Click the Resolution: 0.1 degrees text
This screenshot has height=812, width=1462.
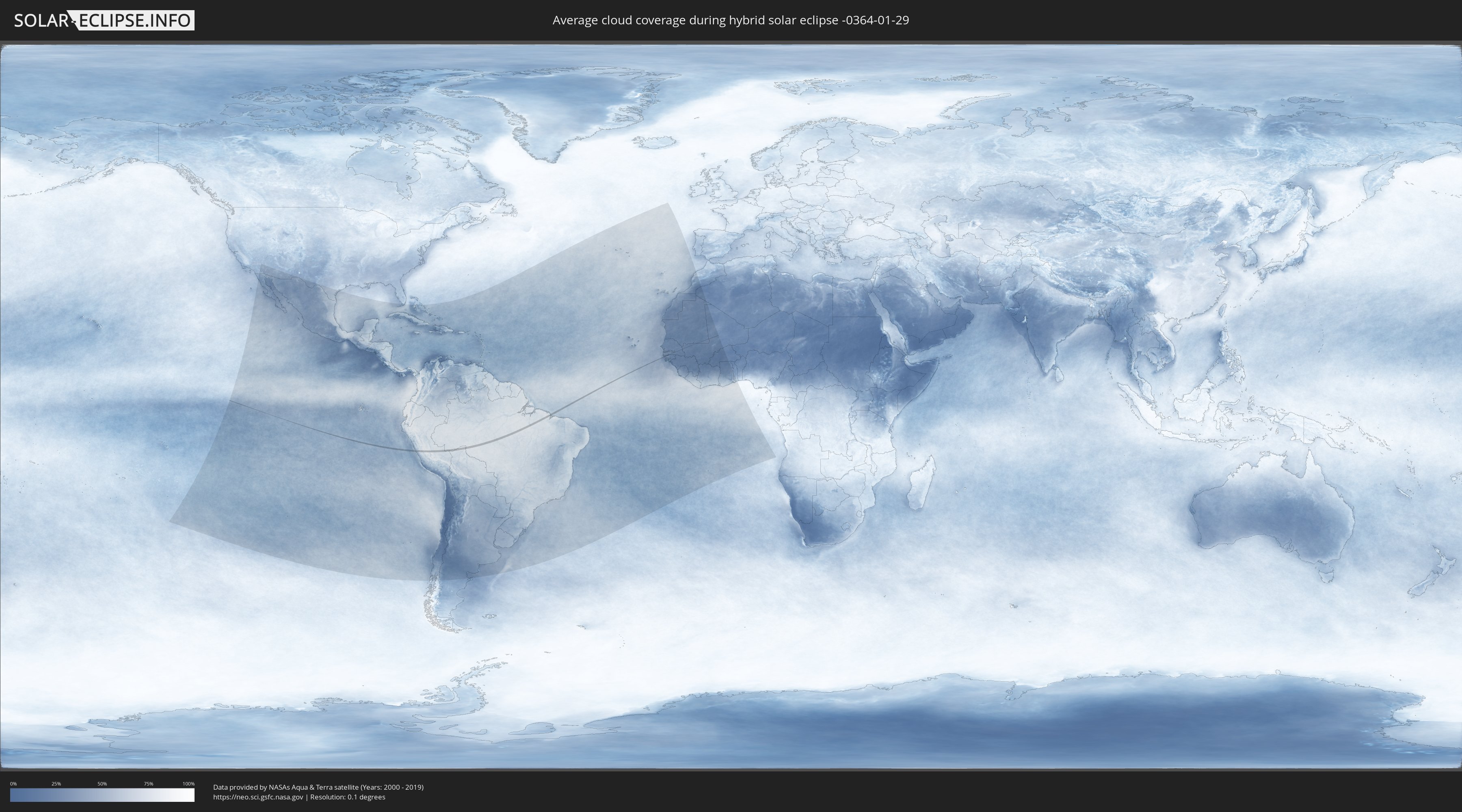click(348, 797)
